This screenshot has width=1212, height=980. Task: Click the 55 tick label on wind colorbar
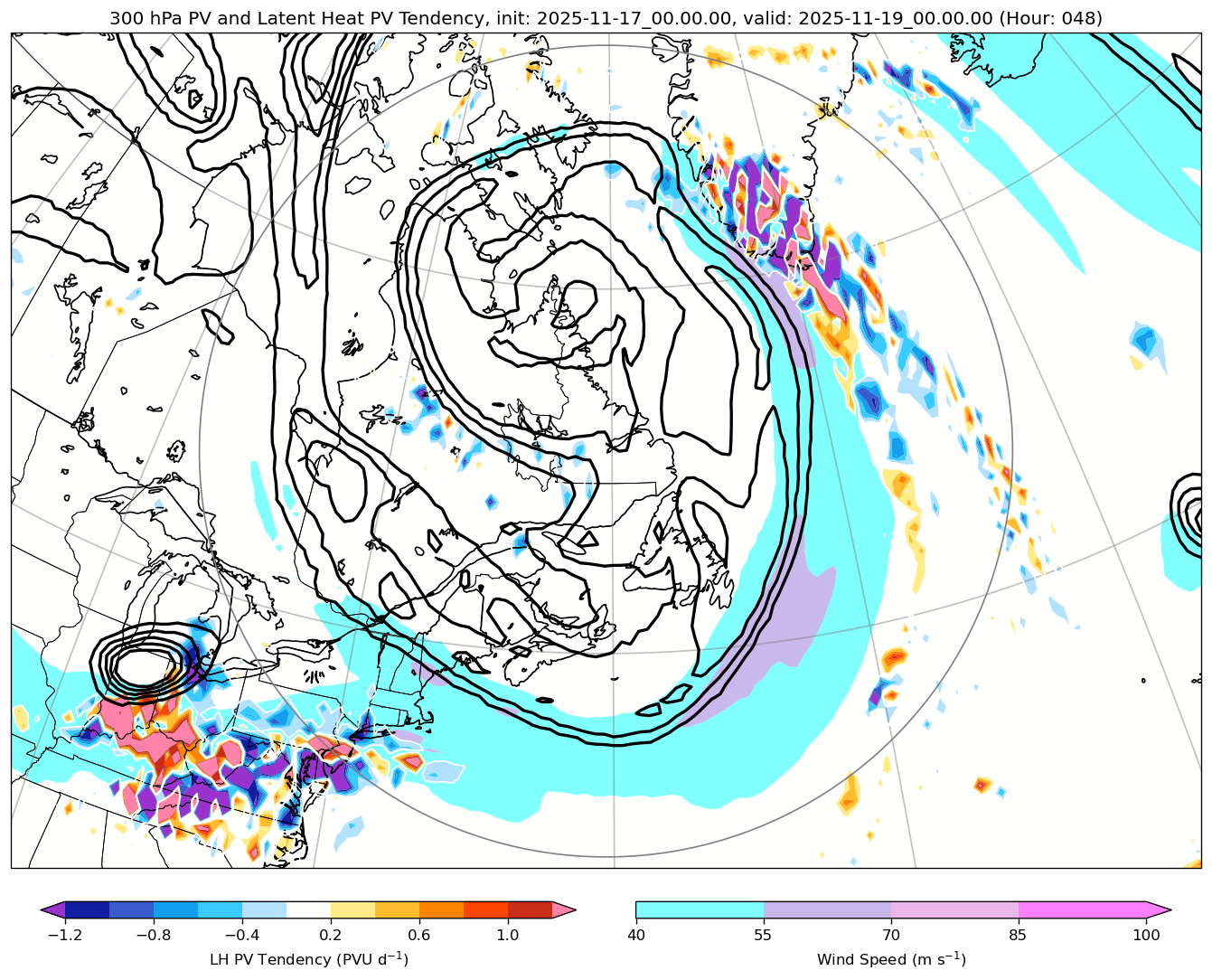[764, 935]
